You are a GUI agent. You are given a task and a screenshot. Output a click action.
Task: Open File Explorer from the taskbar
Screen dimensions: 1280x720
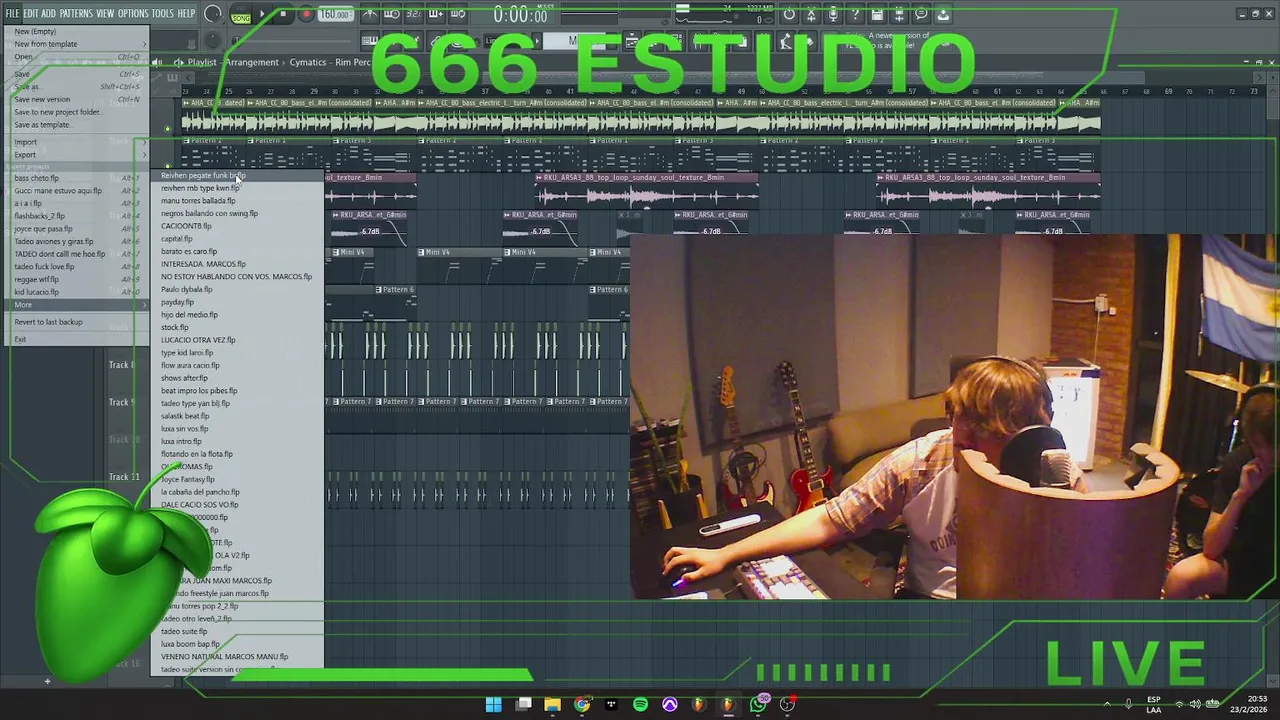[552, 705]
